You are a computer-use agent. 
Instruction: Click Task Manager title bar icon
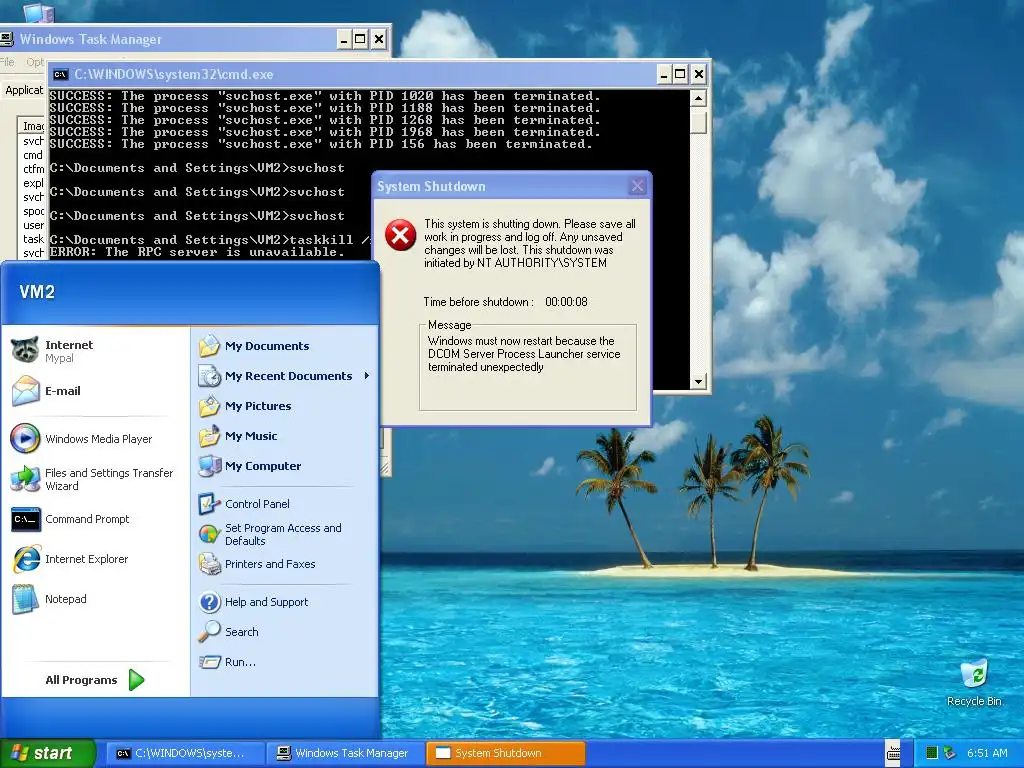pos(7,39)
